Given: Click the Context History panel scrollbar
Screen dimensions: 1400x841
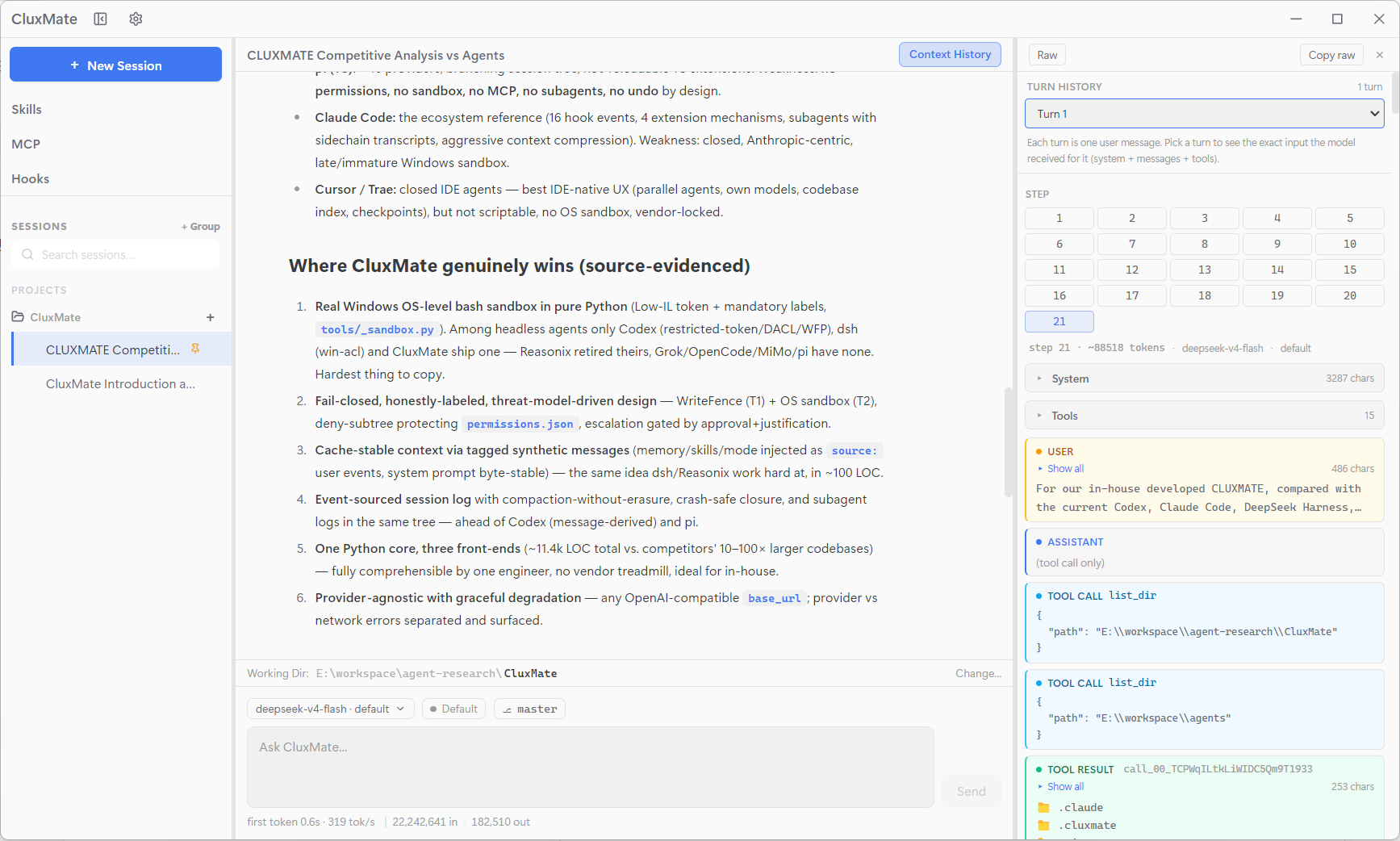Looking at the screenshot, I should (1395, 91).
